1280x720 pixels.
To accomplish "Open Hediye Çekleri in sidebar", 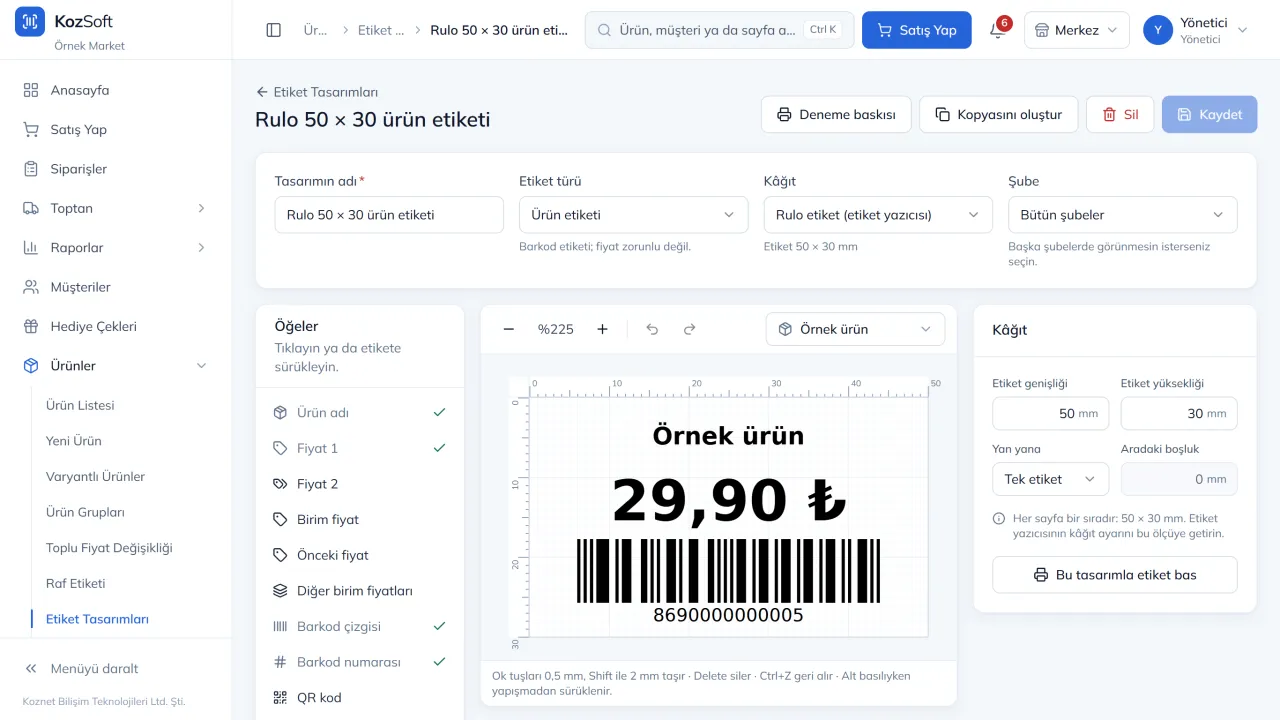I will [x=115, y=326].
